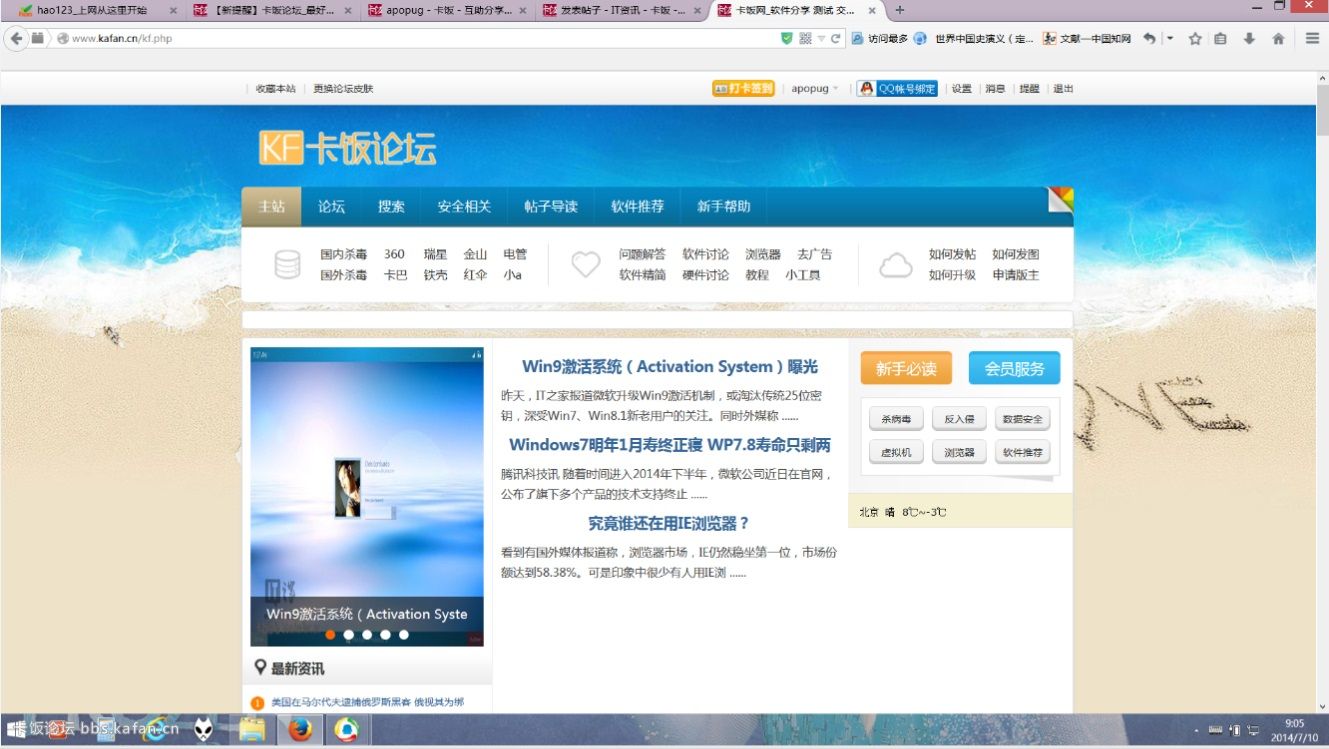Open the 360 browser icon on taskbar
Screen dimensions: 1329x749
click(x=346, y=731)
